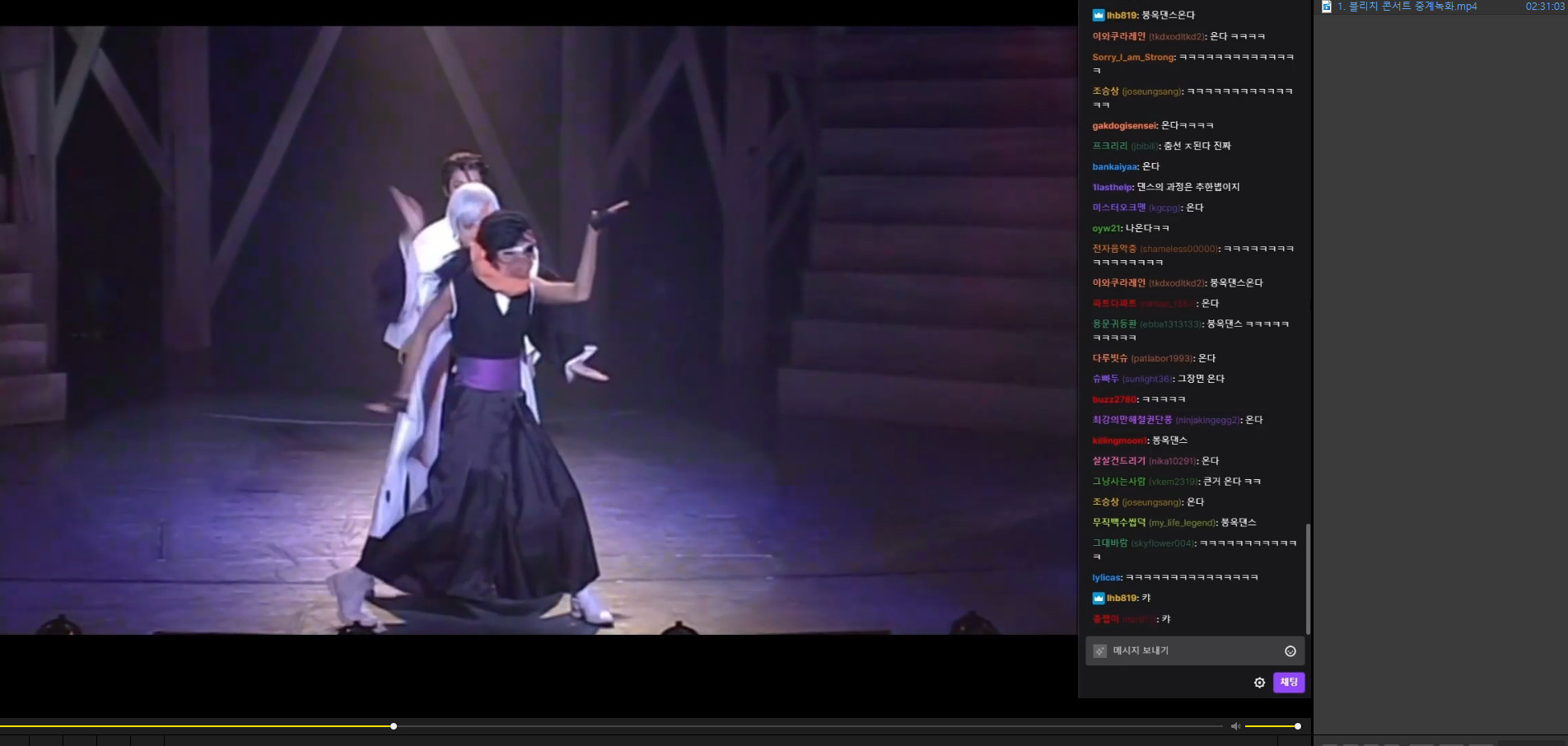This screenshot has height=746, width=1568.
Task: Click username lylicas in chat
Action: click(x=1107, y=578)
